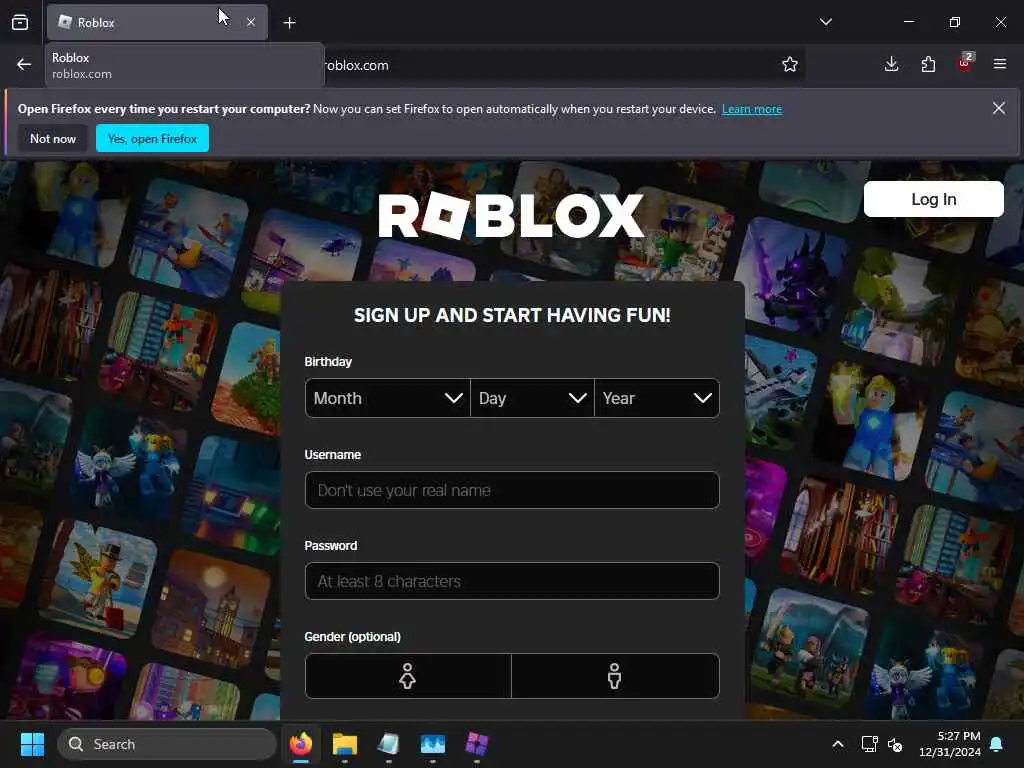
Task: Expand the Year birthday dropdown
Action: point(657,398)
